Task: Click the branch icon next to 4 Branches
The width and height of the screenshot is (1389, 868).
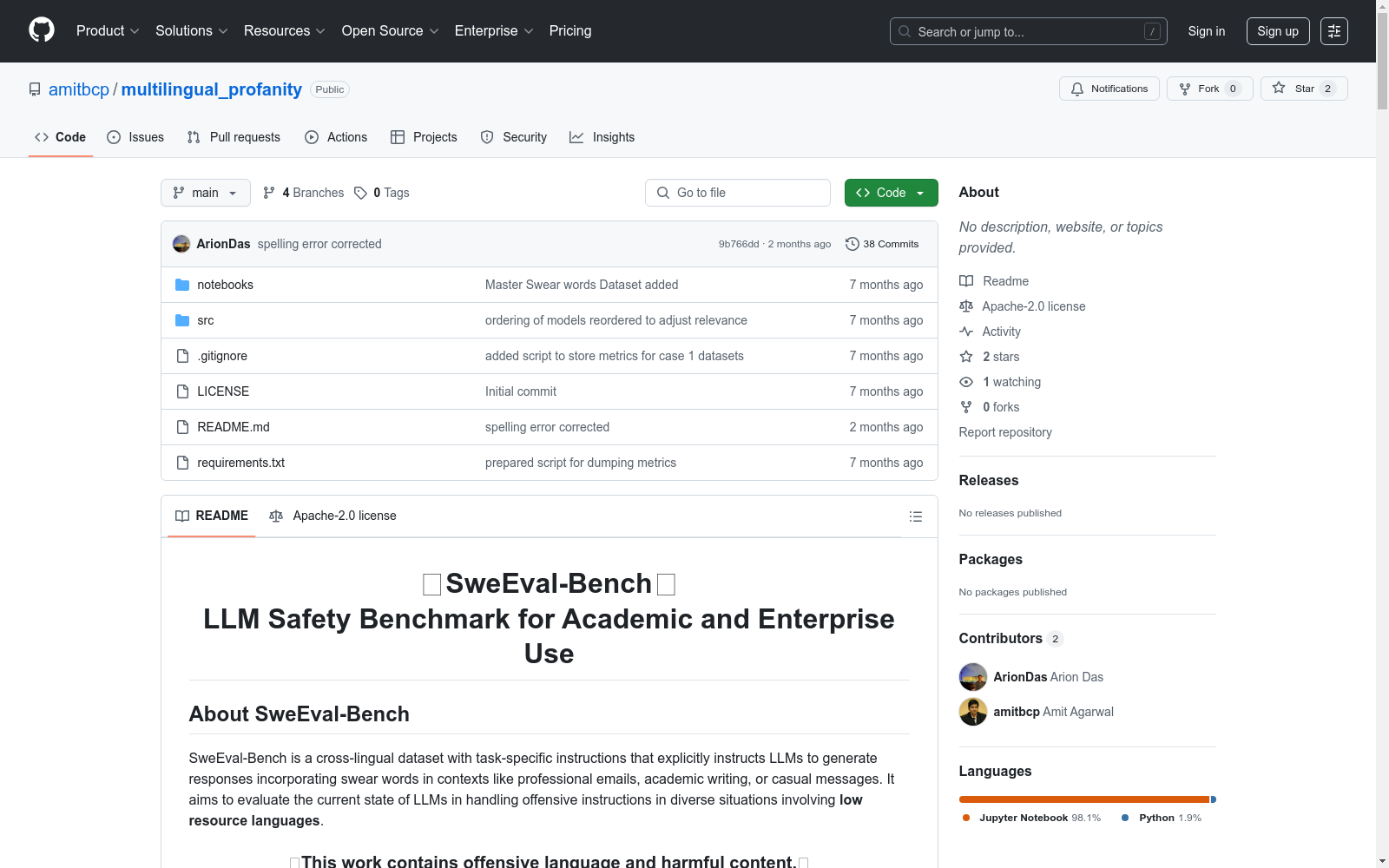Action: [269, 193]
